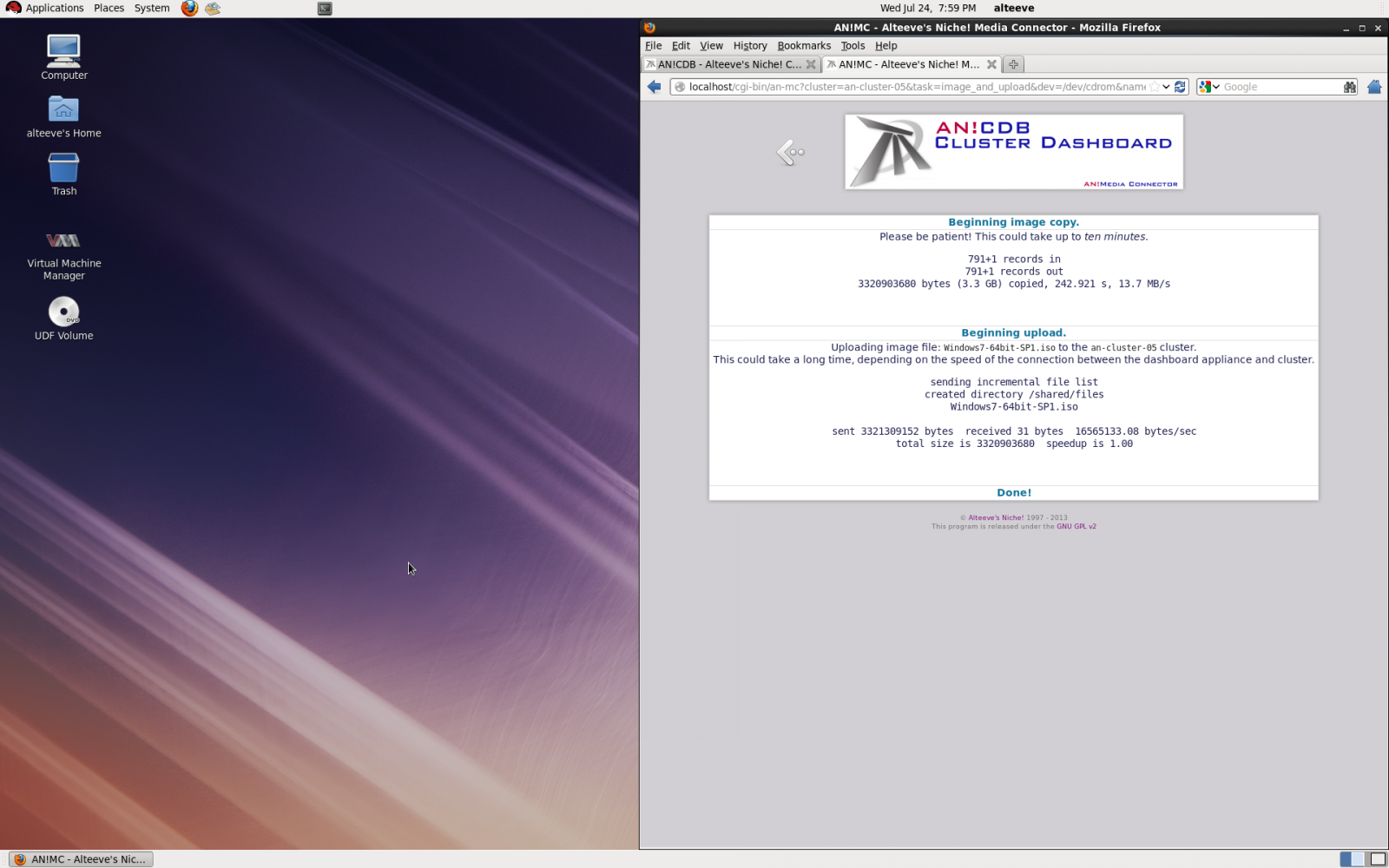
Task: Open the Bookmarks menu
Action: point(803,46)
